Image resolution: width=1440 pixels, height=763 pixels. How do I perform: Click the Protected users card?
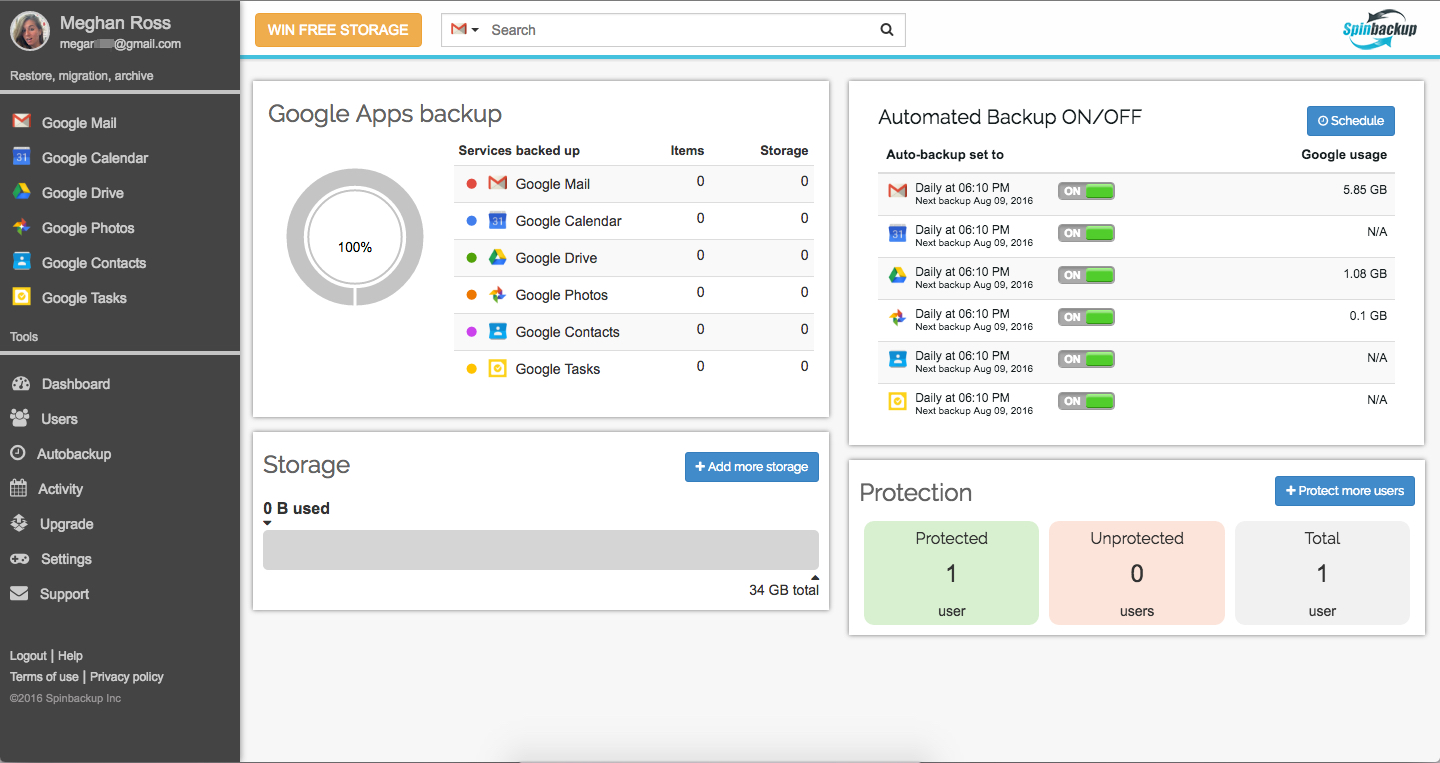pos(951,573)
